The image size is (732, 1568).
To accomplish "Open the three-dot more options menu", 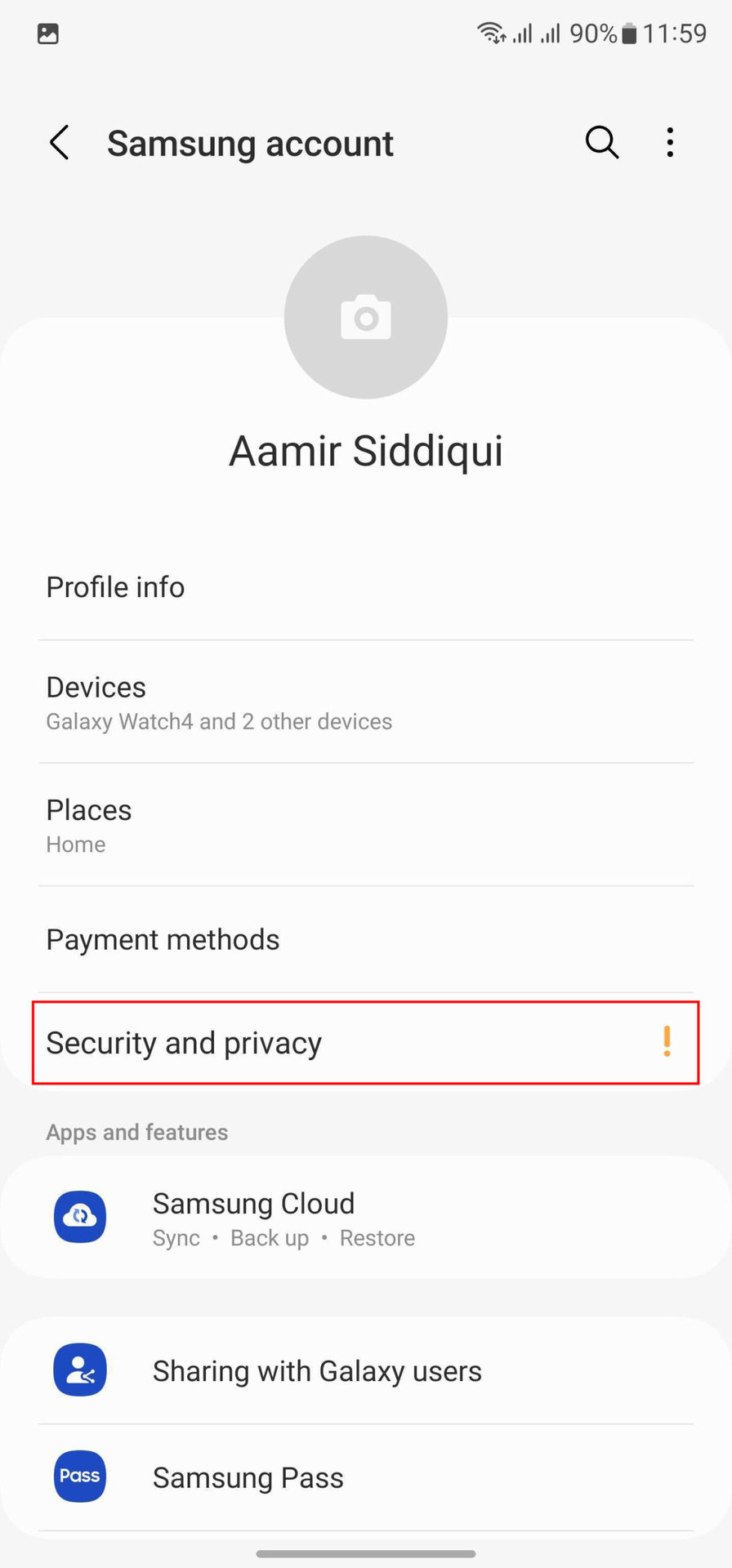I will point(670,142).
